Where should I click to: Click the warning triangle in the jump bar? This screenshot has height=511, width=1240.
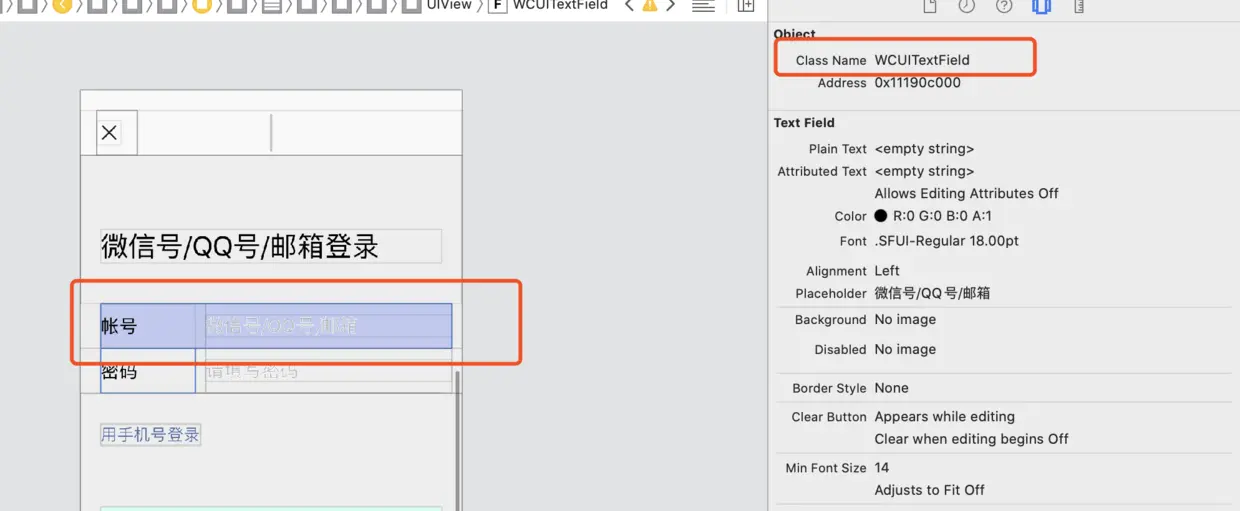click(x=649, y=5)
